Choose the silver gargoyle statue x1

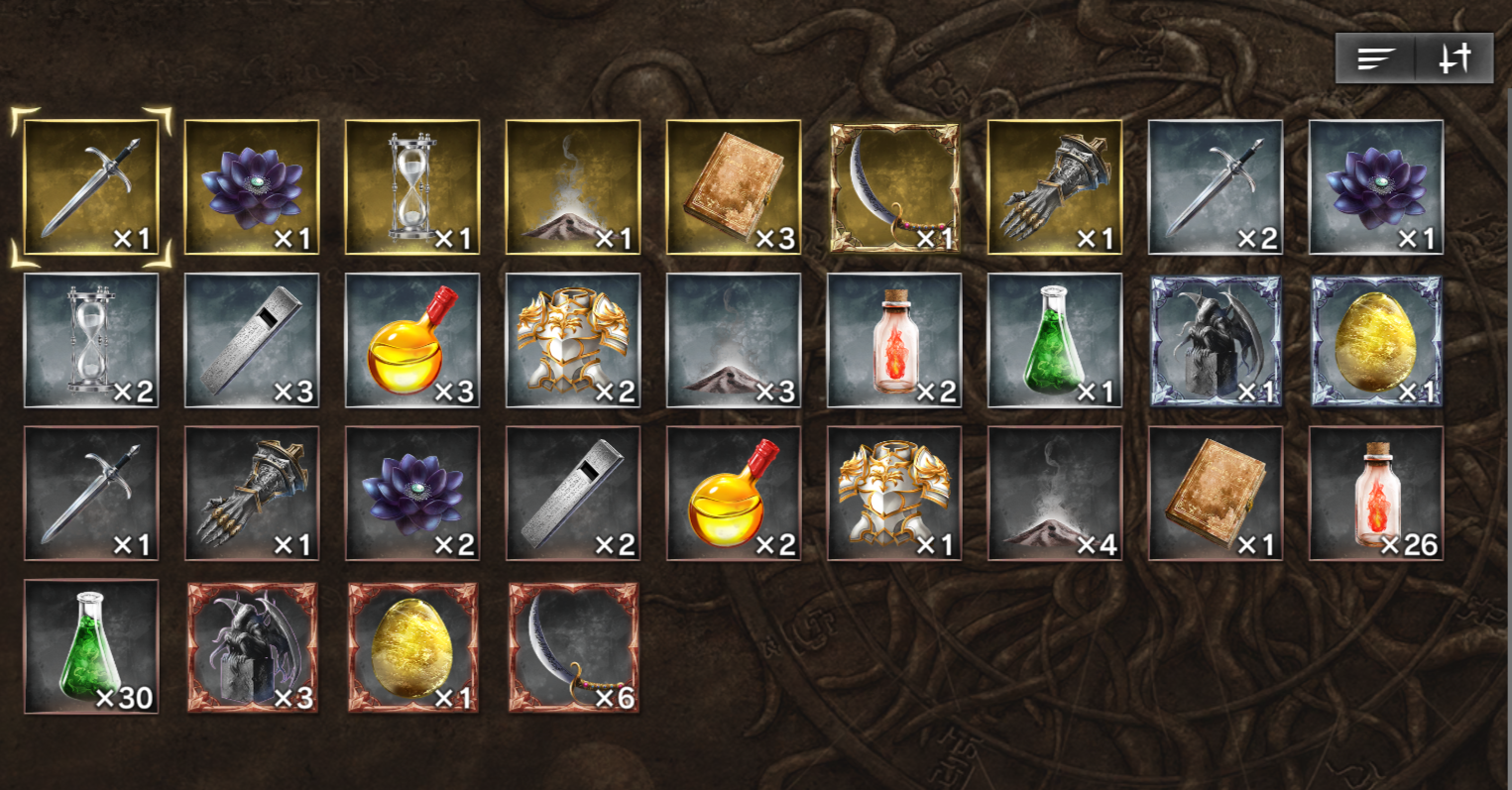(1216, 340)
